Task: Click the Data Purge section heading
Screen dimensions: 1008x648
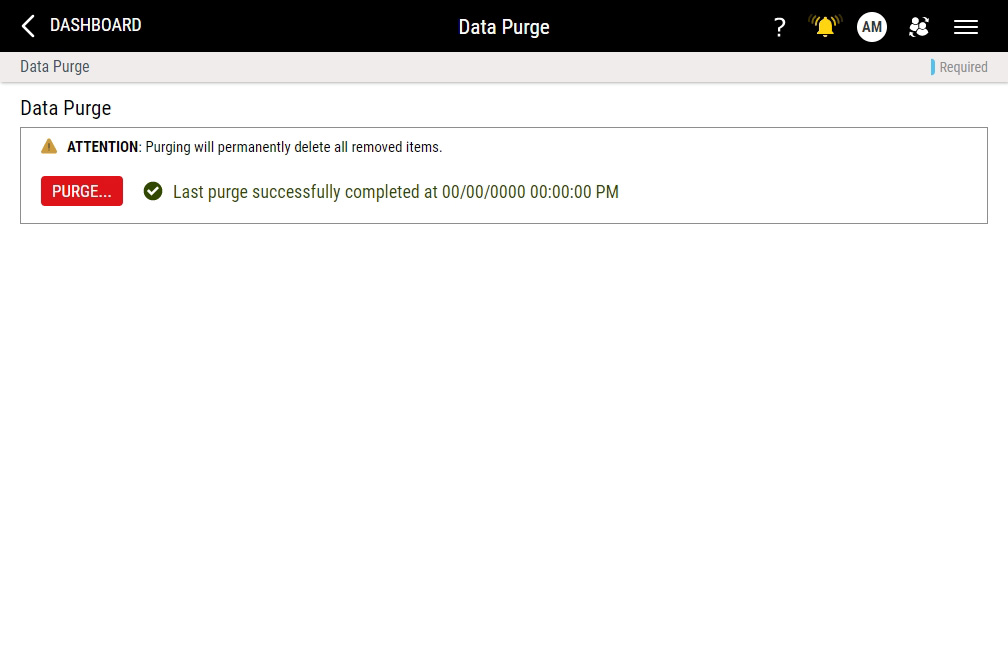Action: tap(66, 108)
